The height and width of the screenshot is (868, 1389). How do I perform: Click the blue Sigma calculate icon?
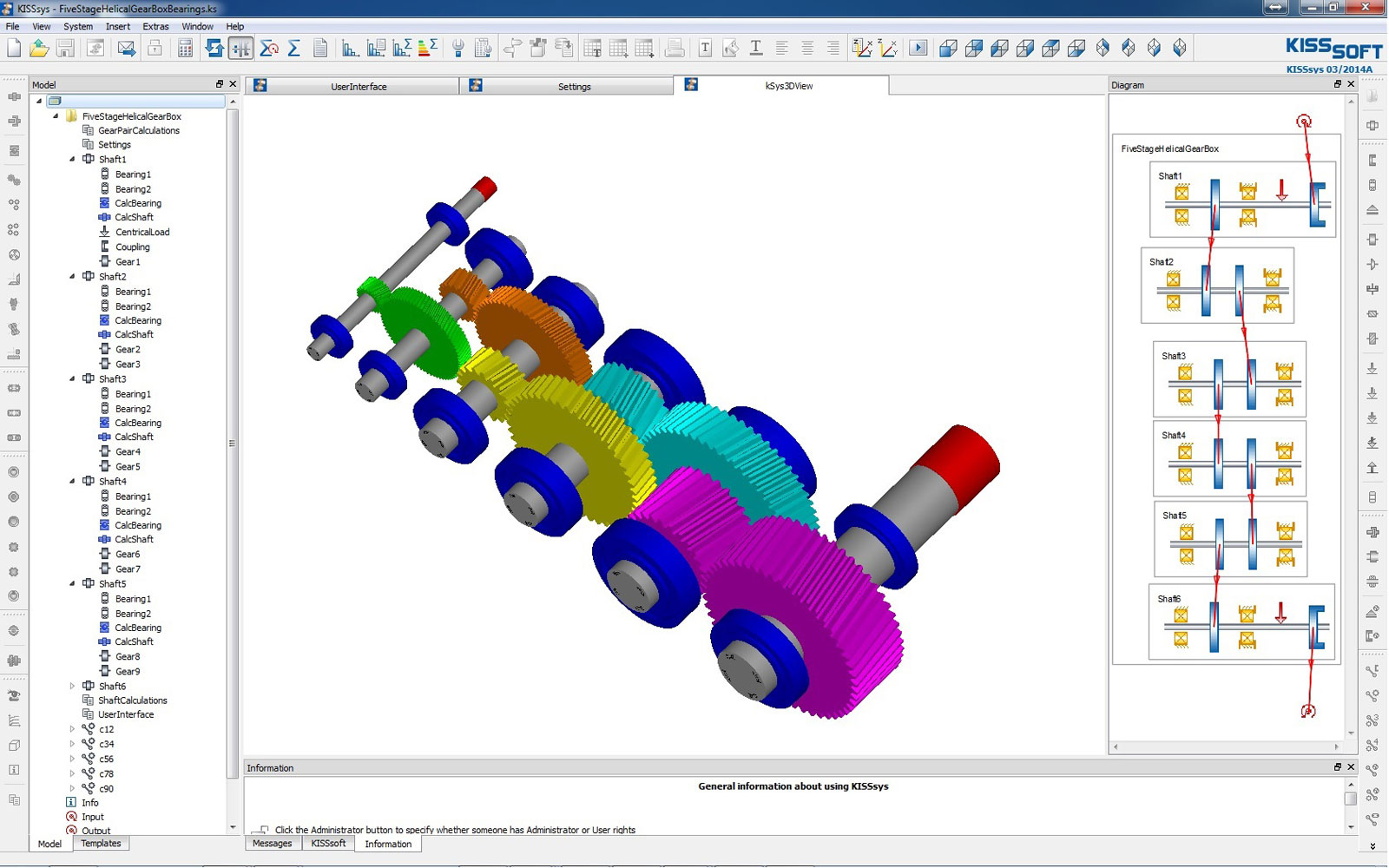point(294,49)
